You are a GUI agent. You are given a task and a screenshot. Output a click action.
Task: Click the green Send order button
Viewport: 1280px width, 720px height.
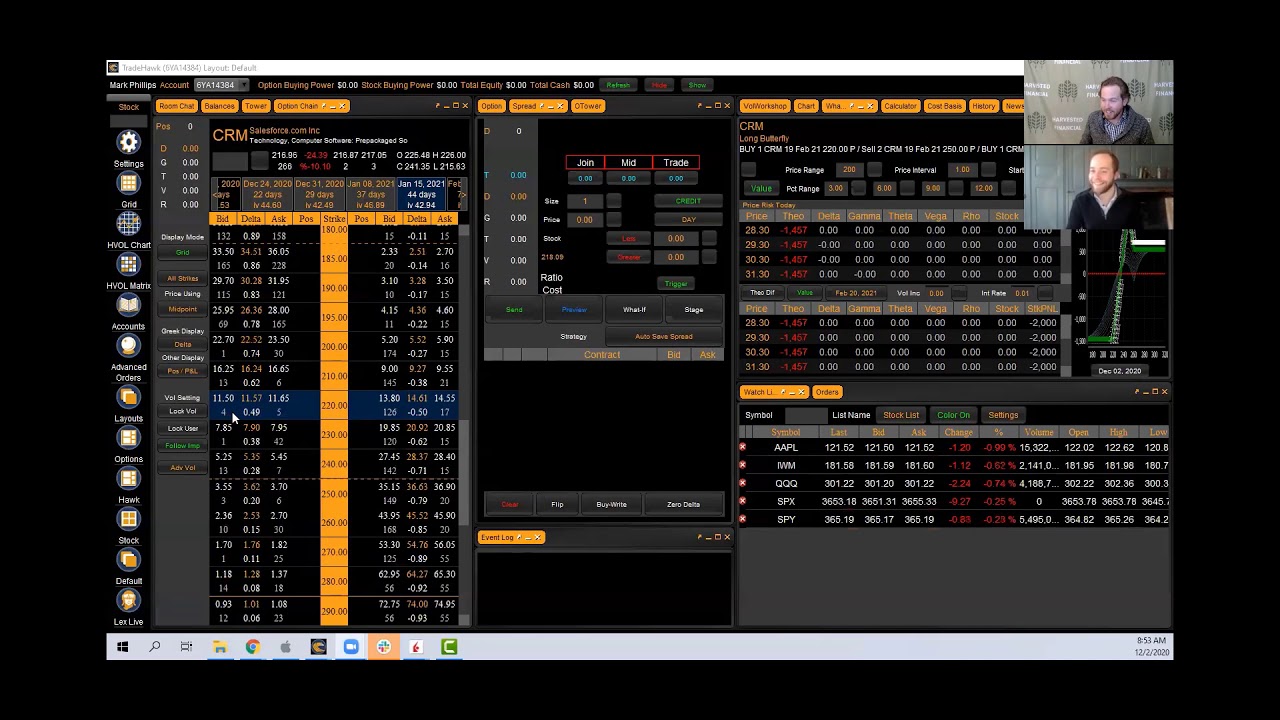514,310
